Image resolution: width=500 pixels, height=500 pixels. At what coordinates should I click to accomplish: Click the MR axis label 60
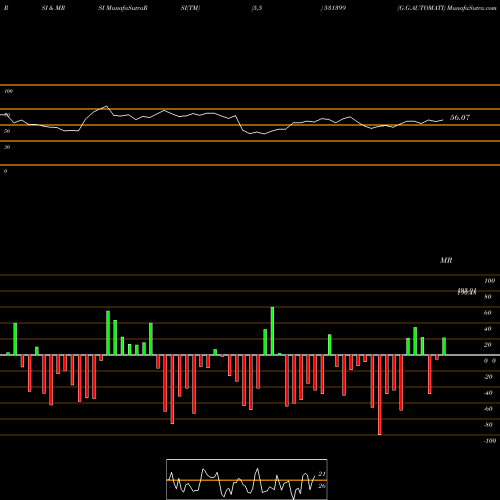[488, 313]
